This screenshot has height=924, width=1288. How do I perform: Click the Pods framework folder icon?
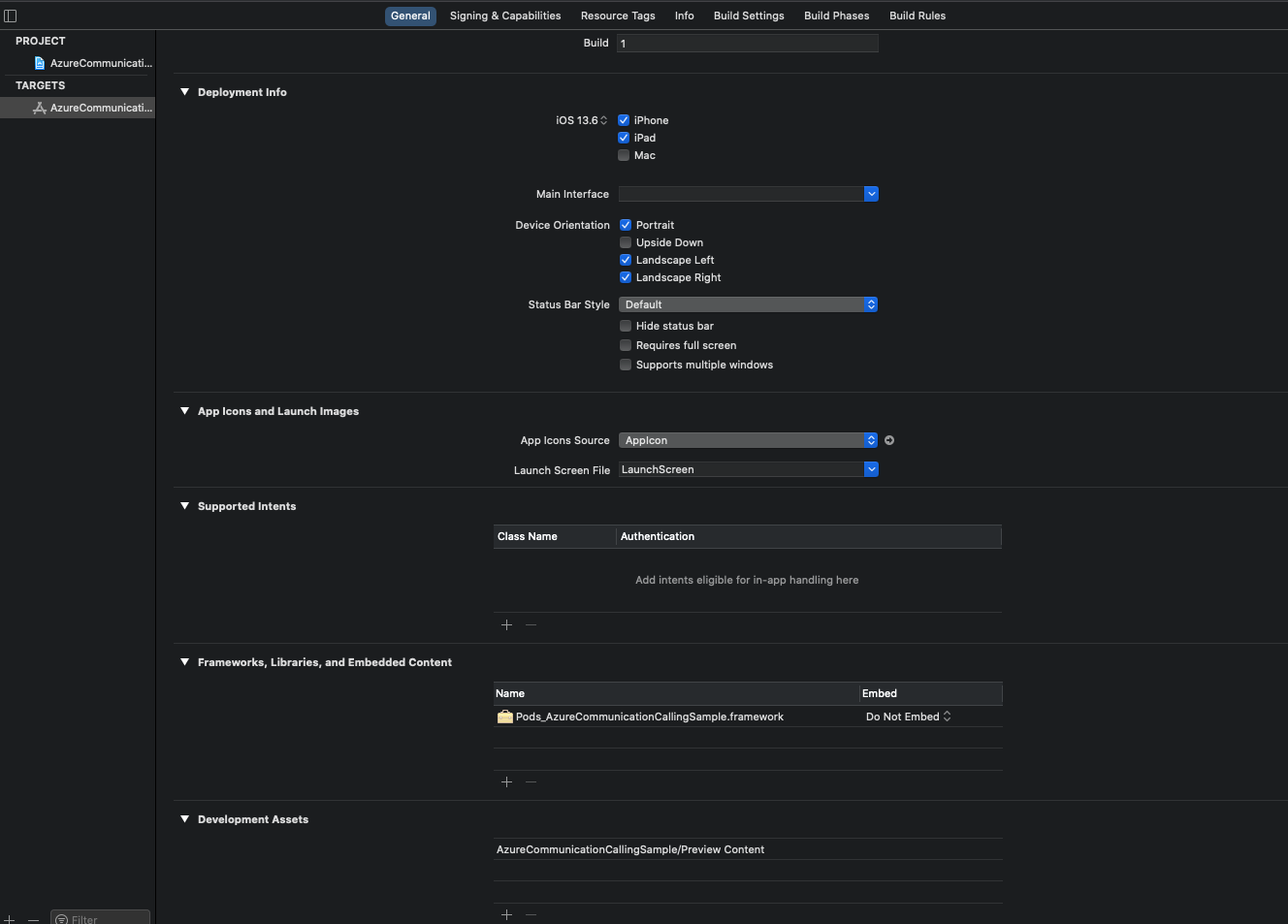[x=504, y=717]
